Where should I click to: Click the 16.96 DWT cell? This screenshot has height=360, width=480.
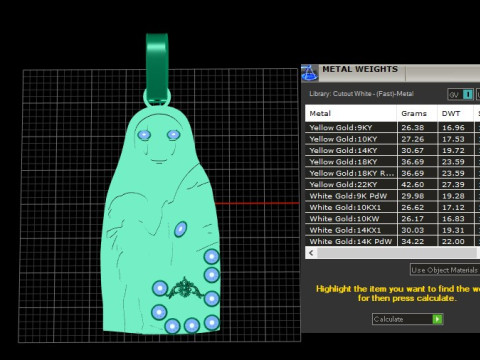455,127
